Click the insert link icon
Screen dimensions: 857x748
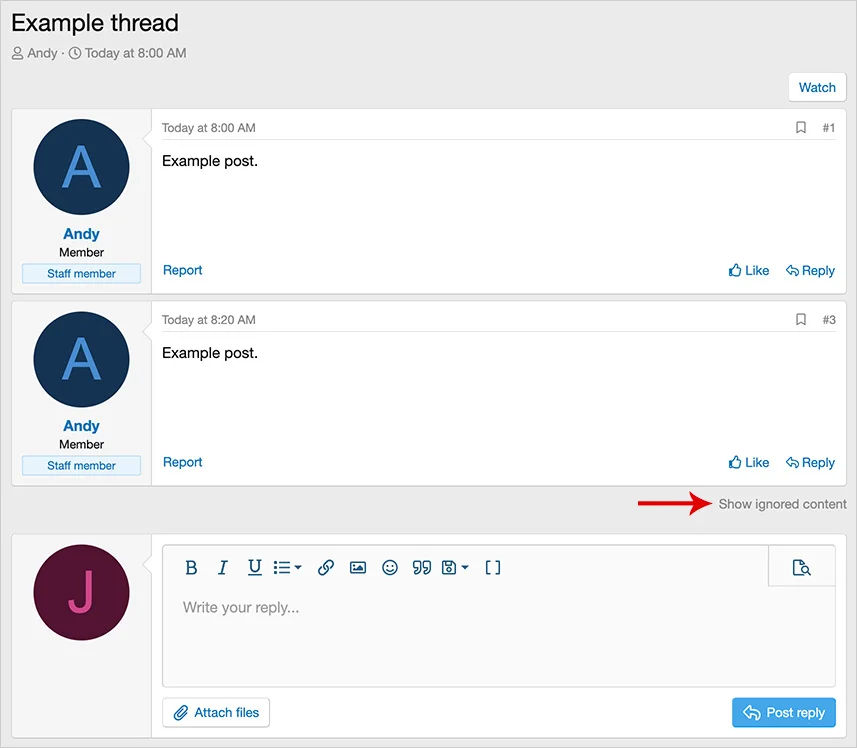[325, 567]
